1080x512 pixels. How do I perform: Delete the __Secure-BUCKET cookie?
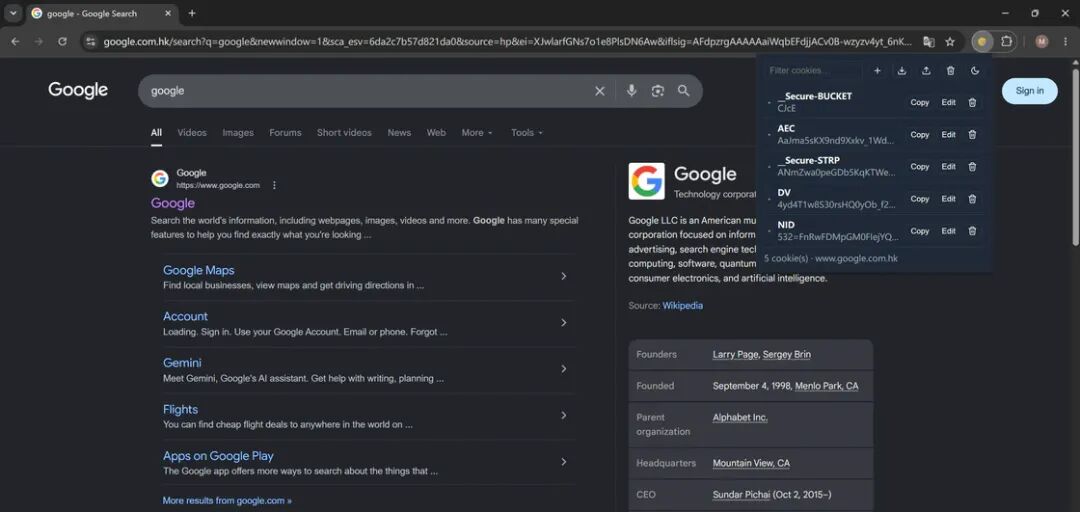(972, 103)
